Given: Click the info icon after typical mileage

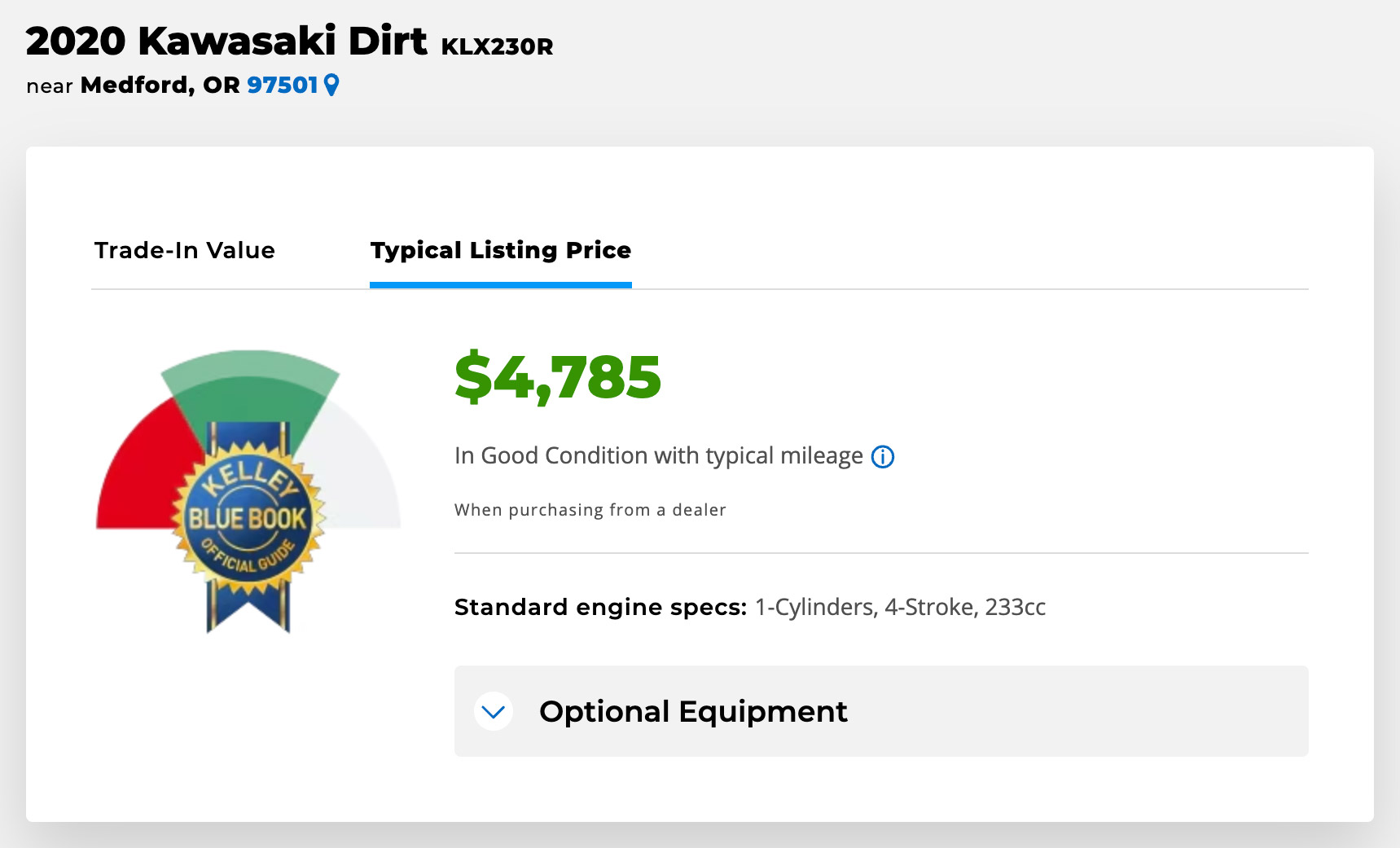Looking at the screenshot, I should pyautogui.click(x=883, y=457).
